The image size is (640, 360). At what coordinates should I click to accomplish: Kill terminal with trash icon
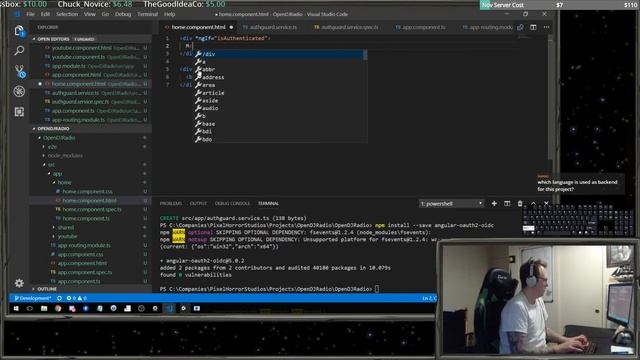pos(520,203)
